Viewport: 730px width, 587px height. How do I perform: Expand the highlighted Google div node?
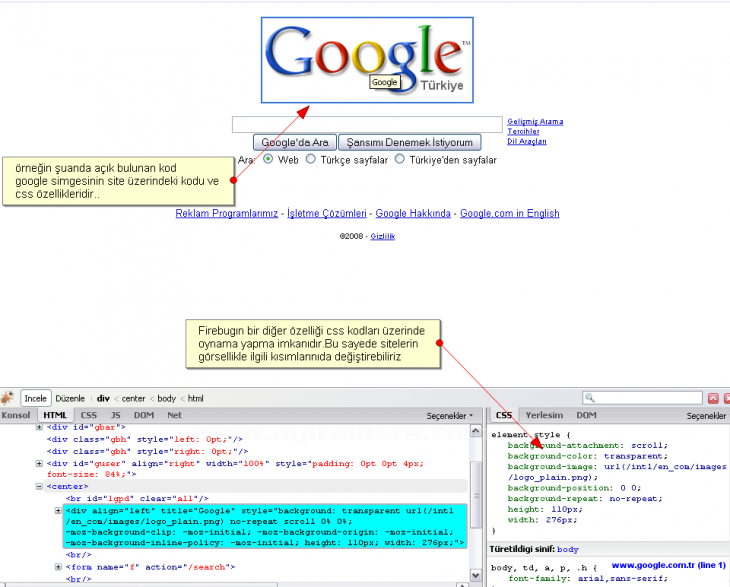tap(59, 511)
